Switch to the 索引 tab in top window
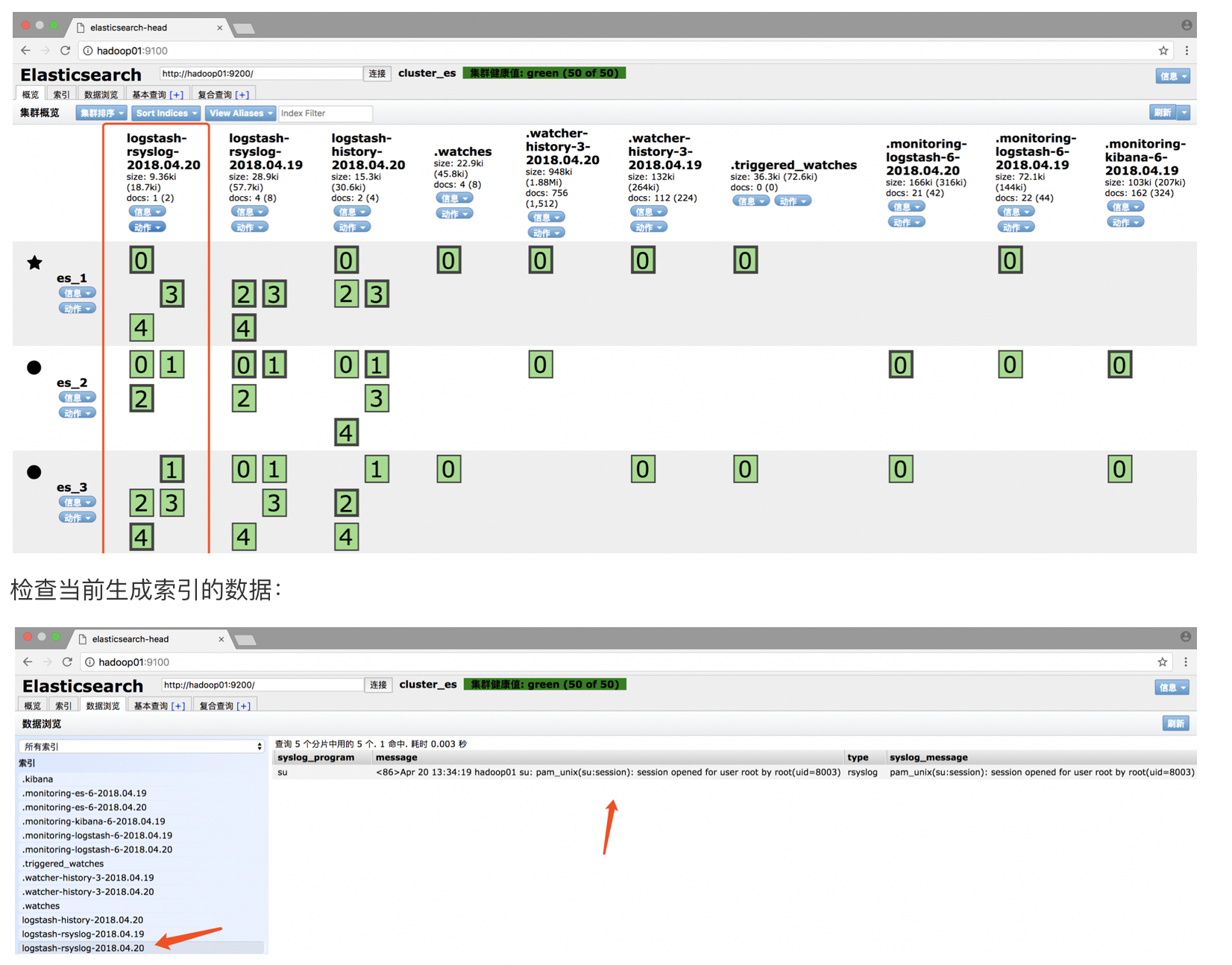 pyautogui.click(x=61, y=95)
